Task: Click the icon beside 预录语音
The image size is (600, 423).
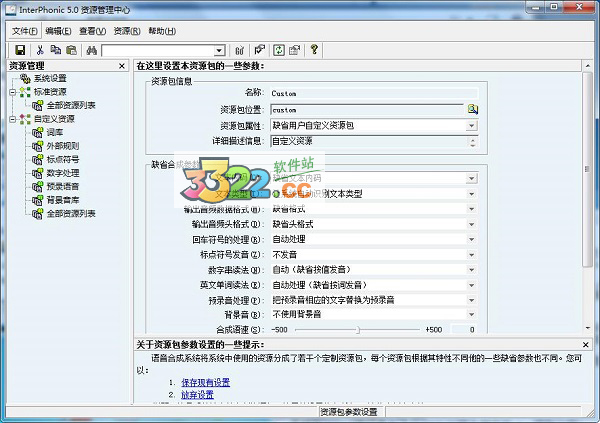Action: tap(38, 187)
